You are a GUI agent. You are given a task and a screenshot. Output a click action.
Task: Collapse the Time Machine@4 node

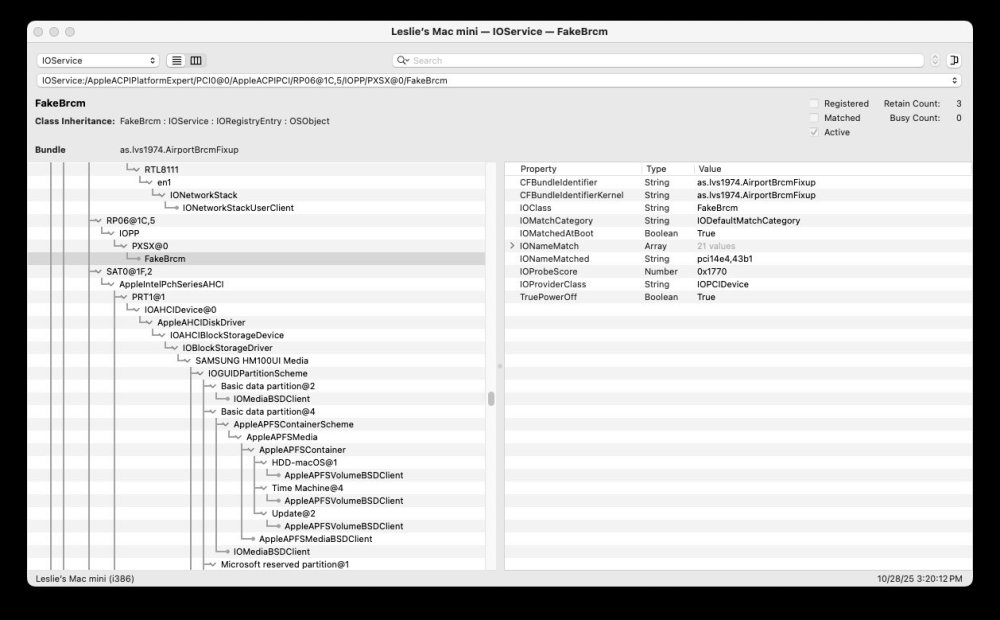pos(264,489)
